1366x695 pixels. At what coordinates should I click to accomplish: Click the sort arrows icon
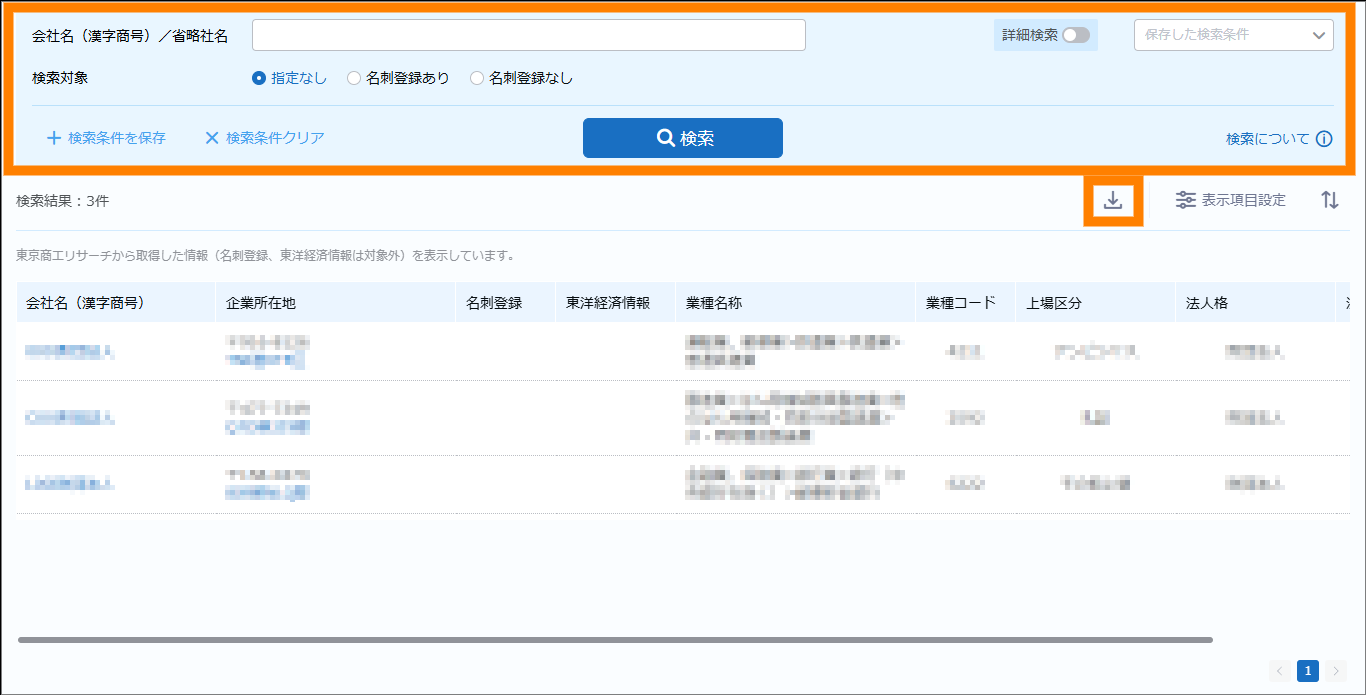click(1329, 200)
